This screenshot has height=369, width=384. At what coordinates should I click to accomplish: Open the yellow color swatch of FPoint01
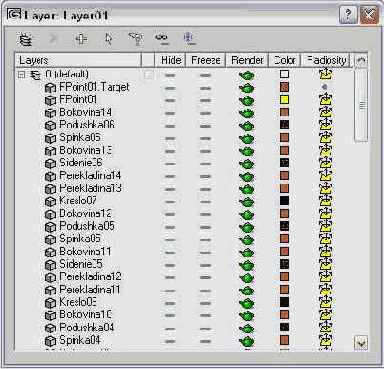pyautogui.click(x=284, y=100)
